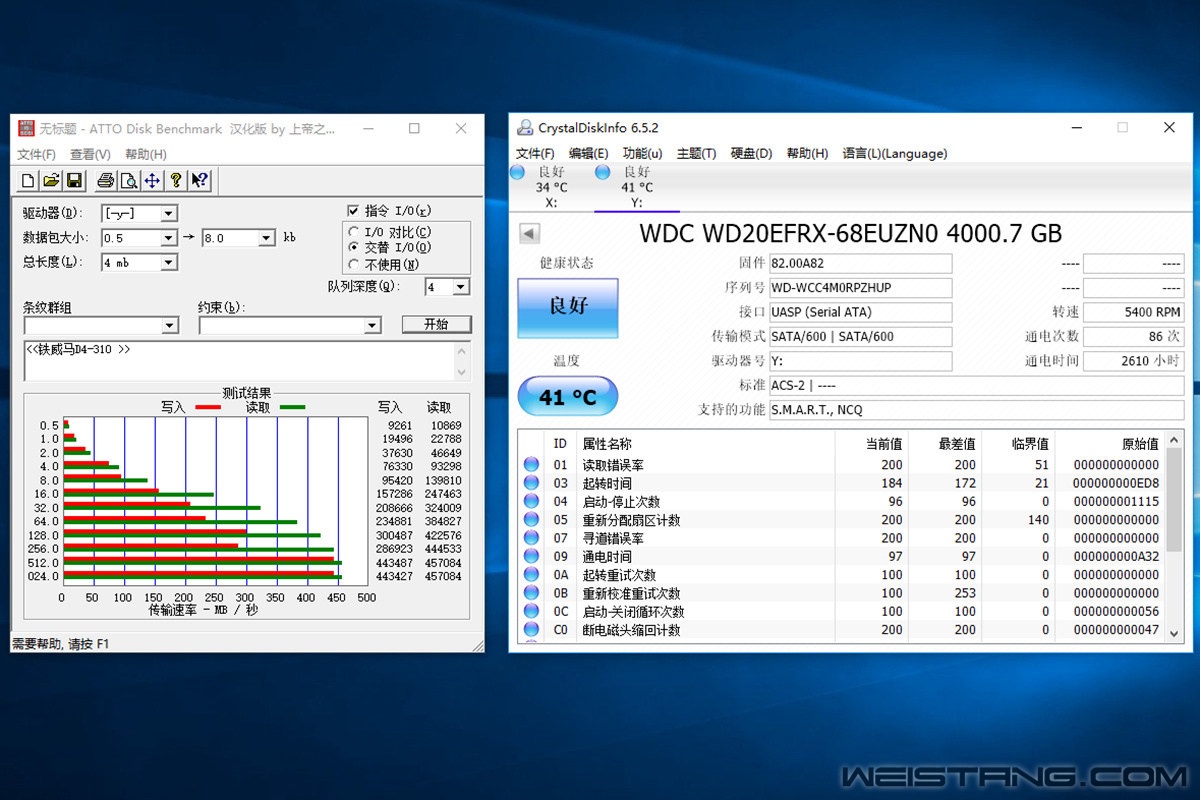Open the 语言(L)(Language) menu
This screenshot has height=800, width=1200.
(x=894, y=153)
